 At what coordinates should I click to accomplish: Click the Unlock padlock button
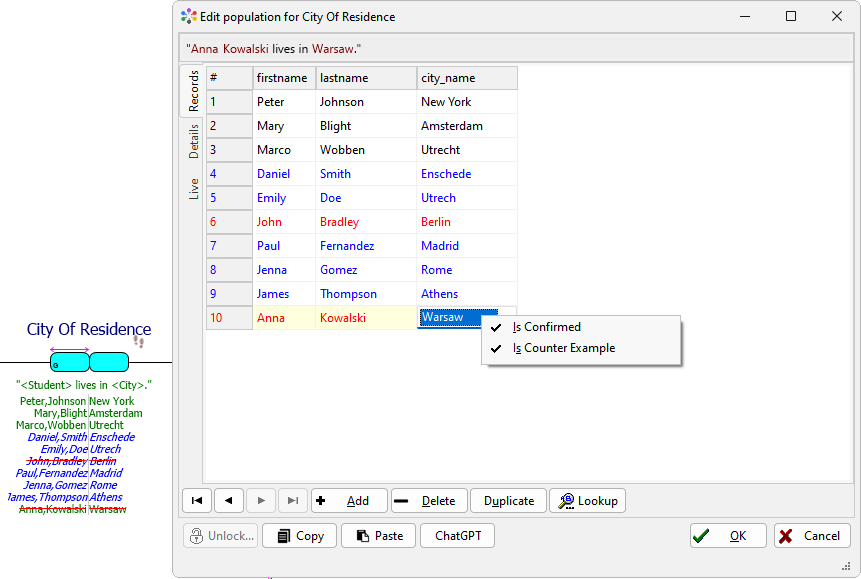pos(220,536)
